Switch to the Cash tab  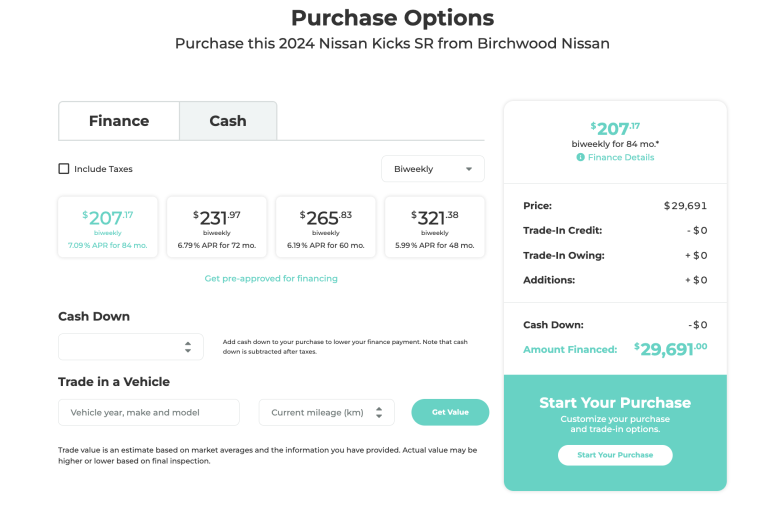tap(228, 121)
